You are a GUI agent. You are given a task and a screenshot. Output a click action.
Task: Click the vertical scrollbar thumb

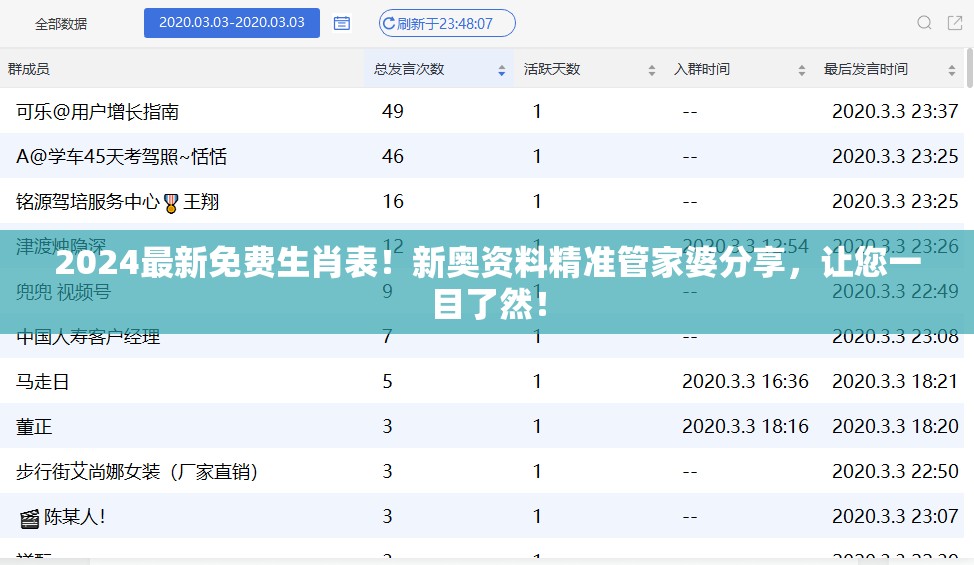[x=970, y=68]
